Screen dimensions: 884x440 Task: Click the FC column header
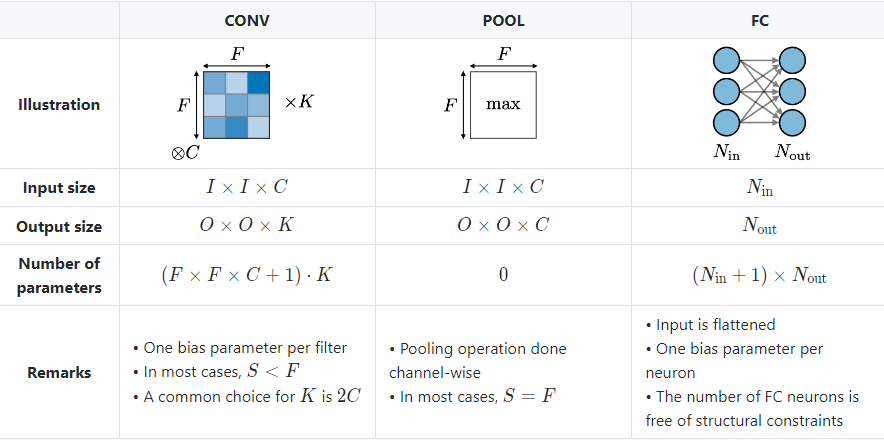(760, 20)
